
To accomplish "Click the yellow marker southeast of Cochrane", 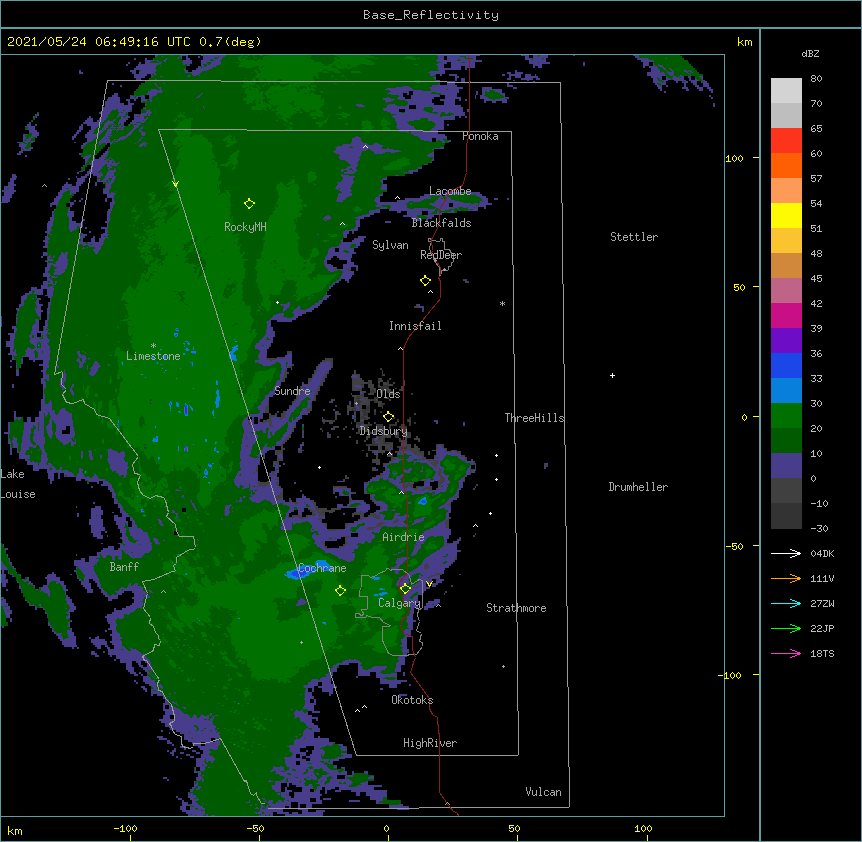I will [340, 591].
